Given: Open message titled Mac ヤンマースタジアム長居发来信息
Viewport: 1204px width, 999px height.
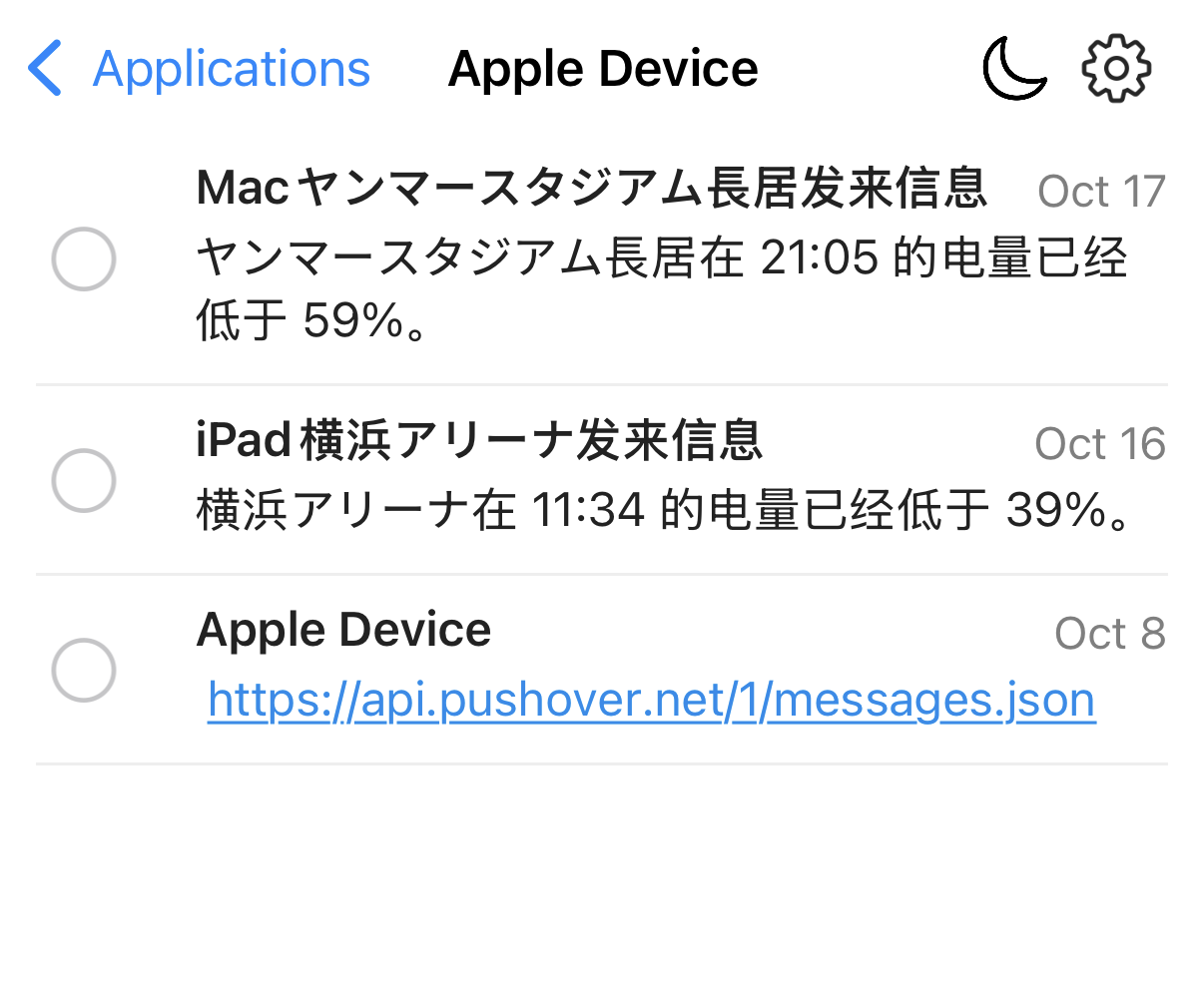Looking at the screenshot, I should pyautogui.click(x=591, y=188).
